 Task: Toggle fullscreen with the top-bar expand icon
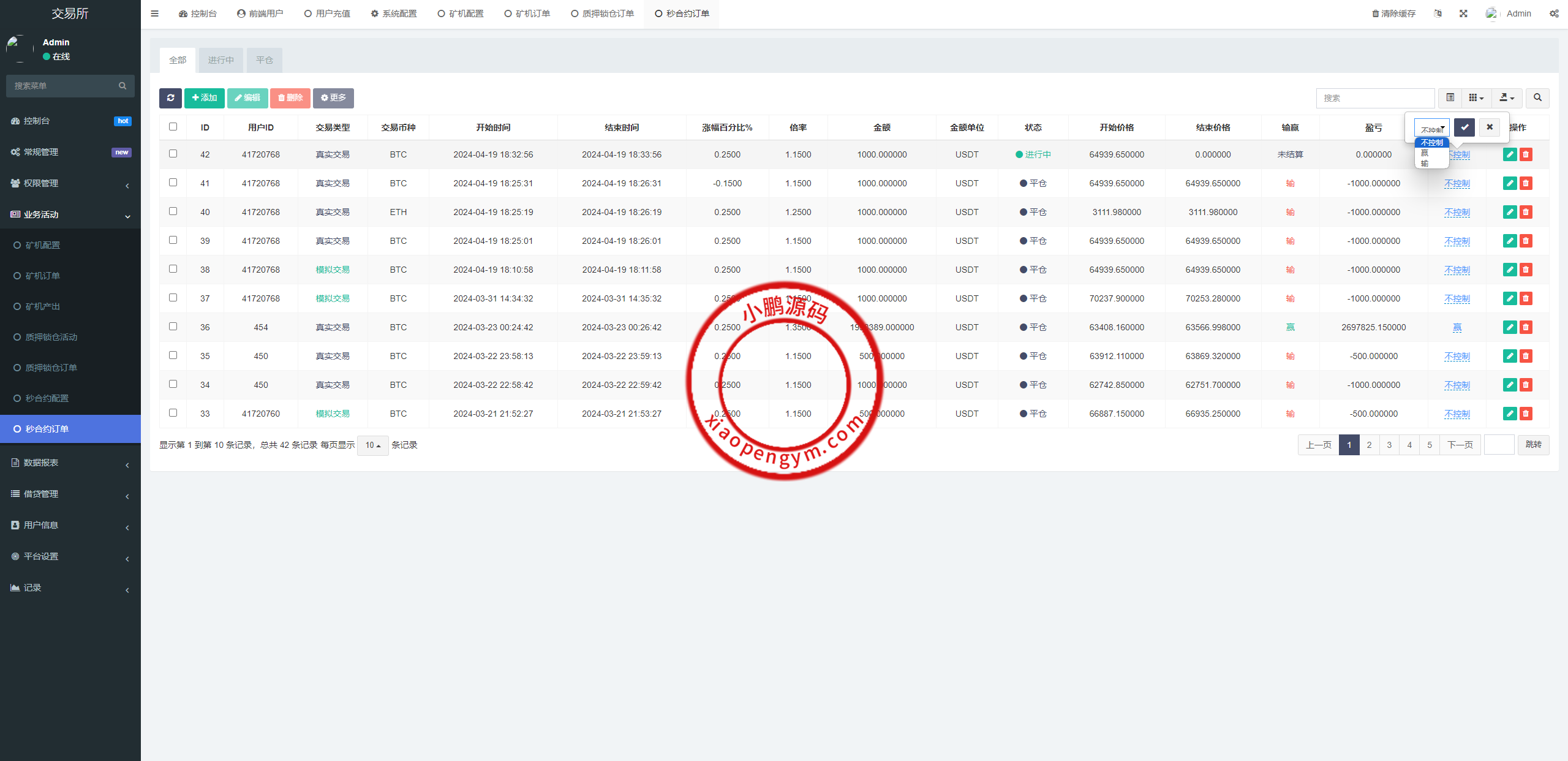[1463, 13]
